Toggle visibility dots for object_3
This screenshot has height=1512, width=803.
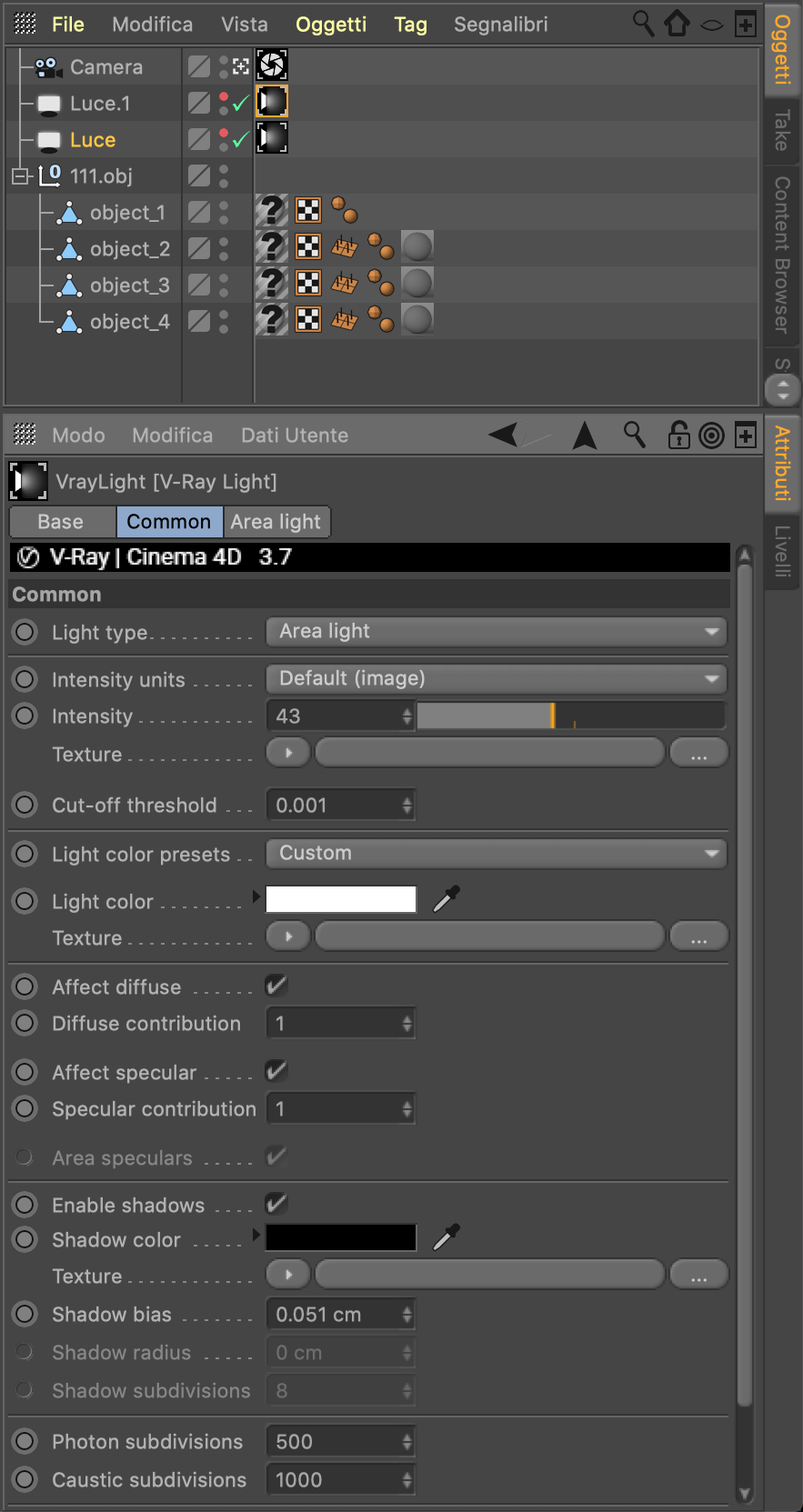[x=224, y=285]
